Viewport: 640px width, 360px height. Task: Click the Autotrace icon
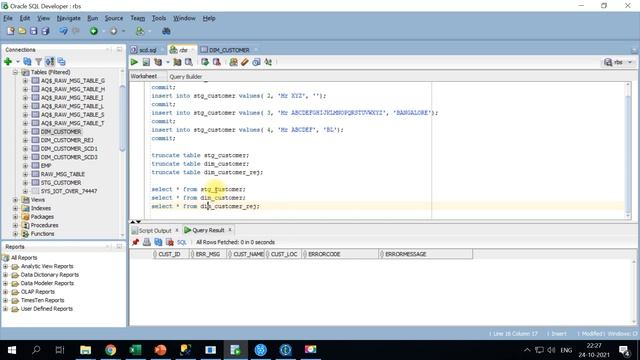coord(177,62)
